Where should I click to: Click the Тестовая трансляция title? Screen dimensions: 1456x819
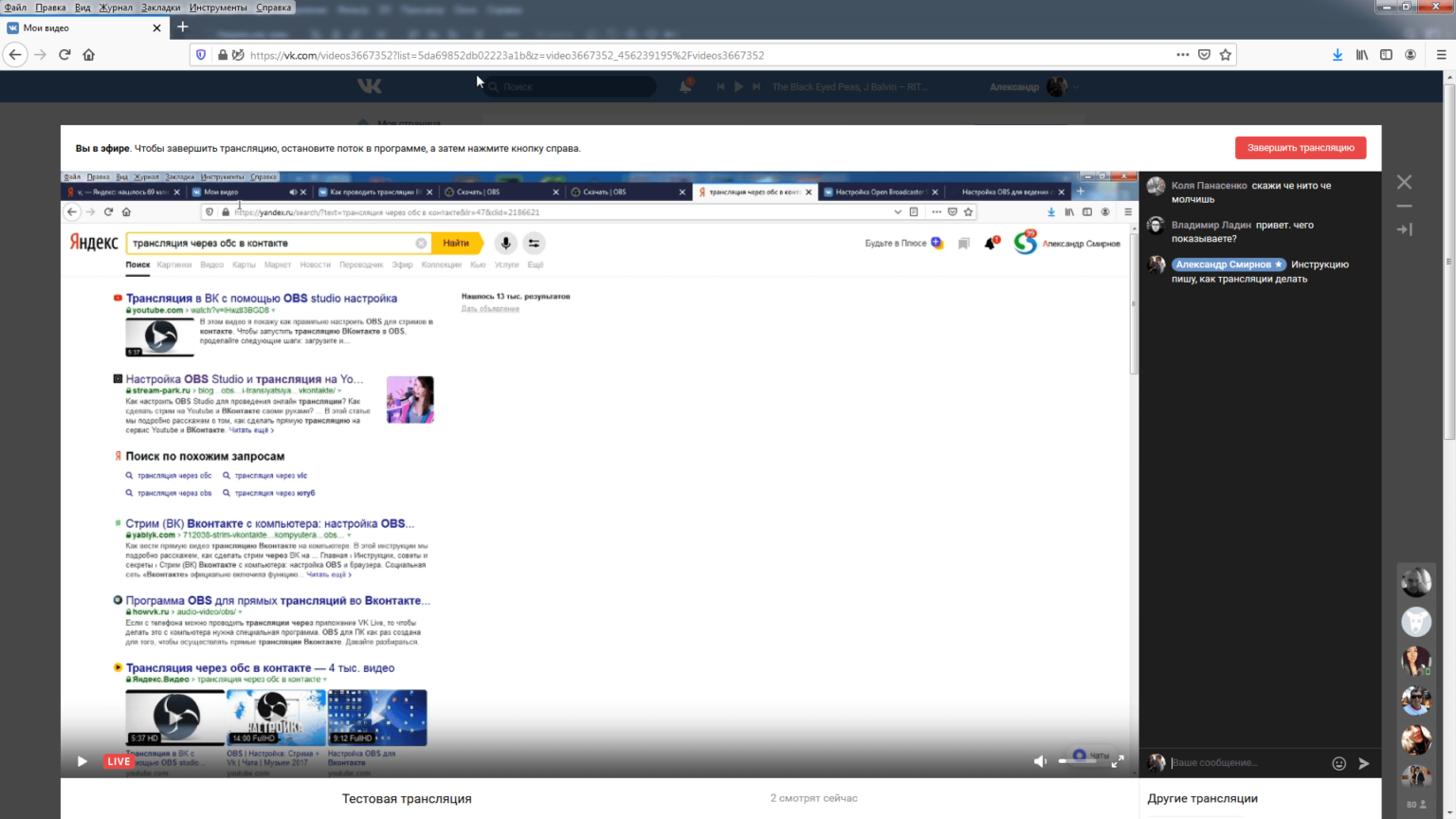tap(407, 798)
